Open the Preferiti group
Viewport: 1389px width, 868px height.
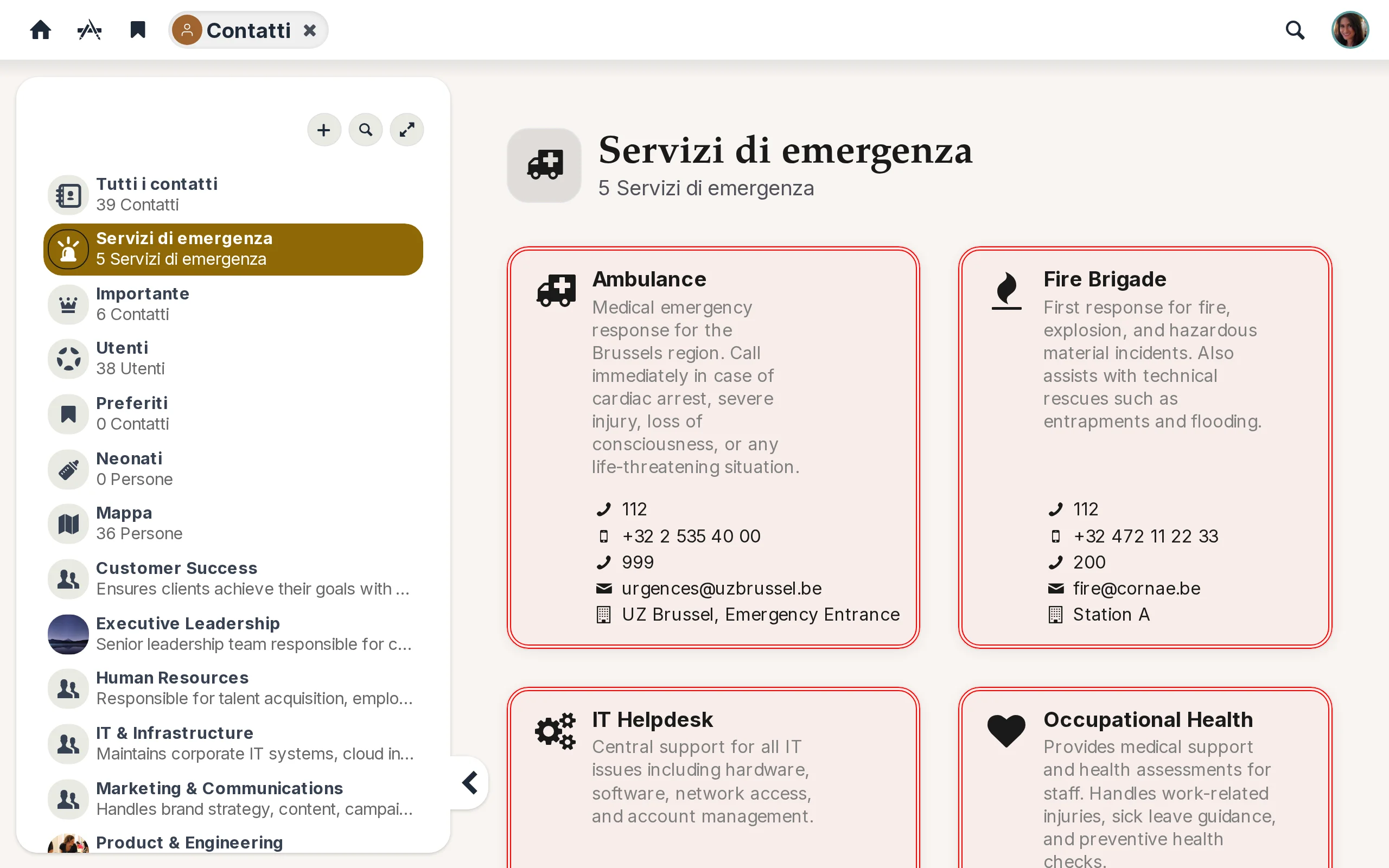pyautogui.click(x=233, y=413)
